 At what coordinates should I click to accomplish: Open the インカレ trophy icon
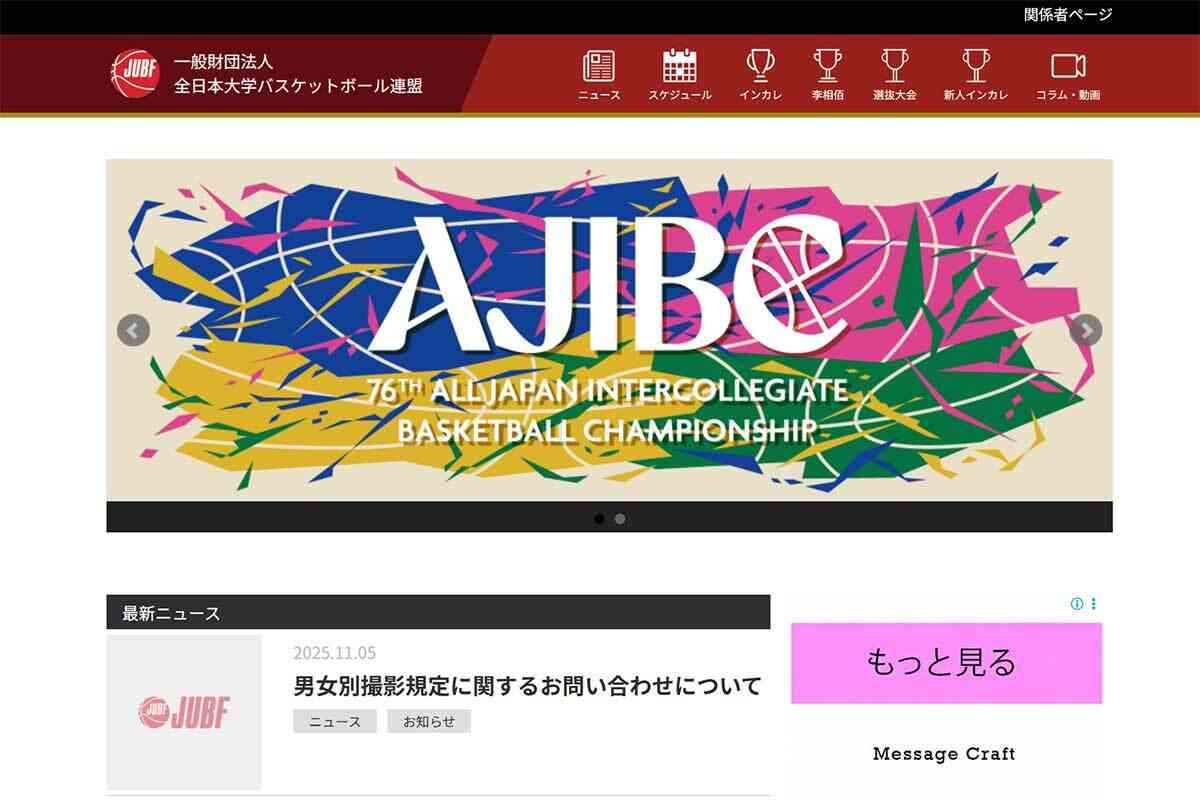tap(760, 66)
